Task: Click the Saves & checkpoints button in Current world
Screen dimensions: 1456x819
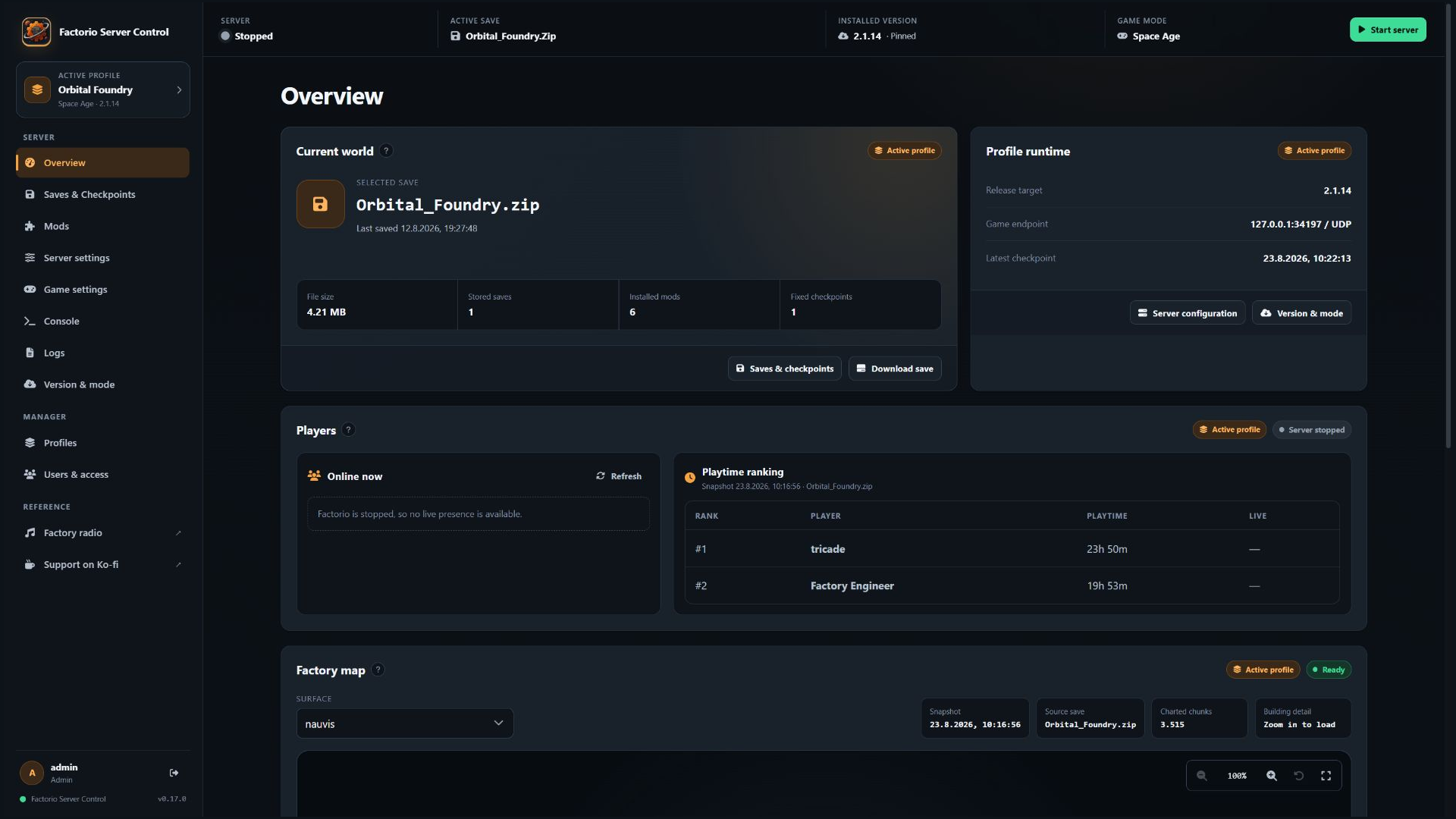Action: point(784,369)
